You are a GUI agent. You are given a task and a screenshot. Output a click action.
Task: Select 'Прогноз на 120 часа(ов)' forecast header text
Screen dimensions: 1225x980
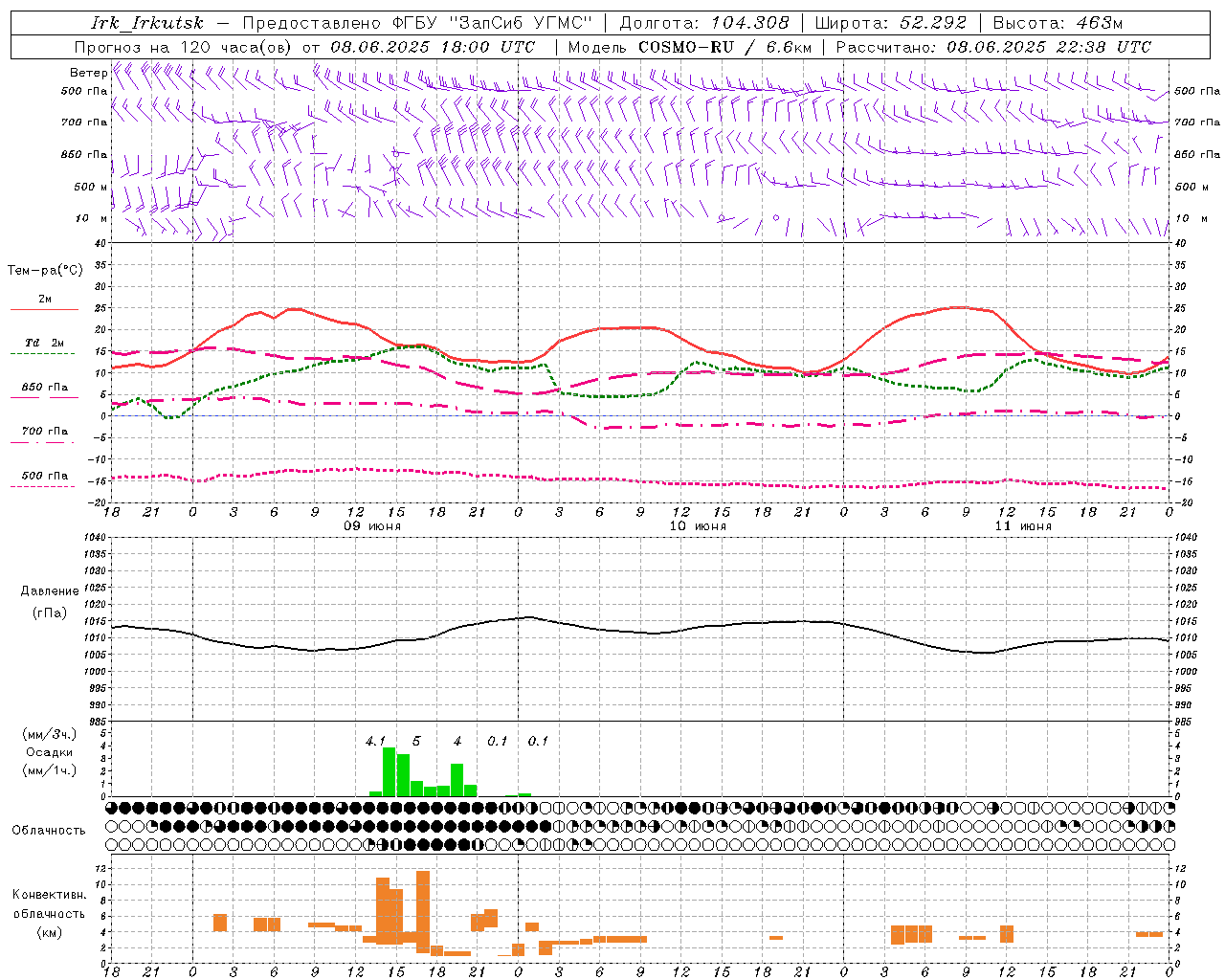point(184,47)
